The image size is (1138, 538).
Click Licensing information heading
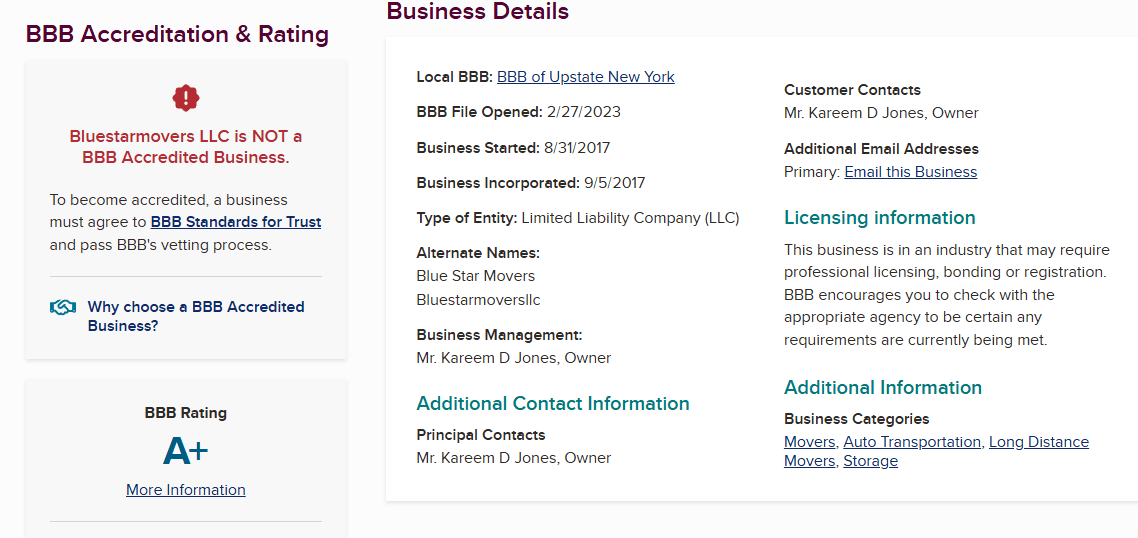point(879,218)
